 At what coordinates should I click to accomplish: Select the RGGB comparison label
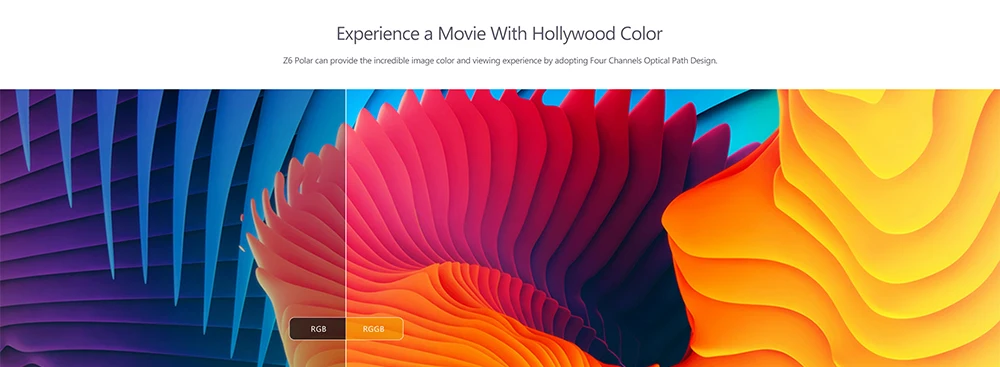point(374,329)
